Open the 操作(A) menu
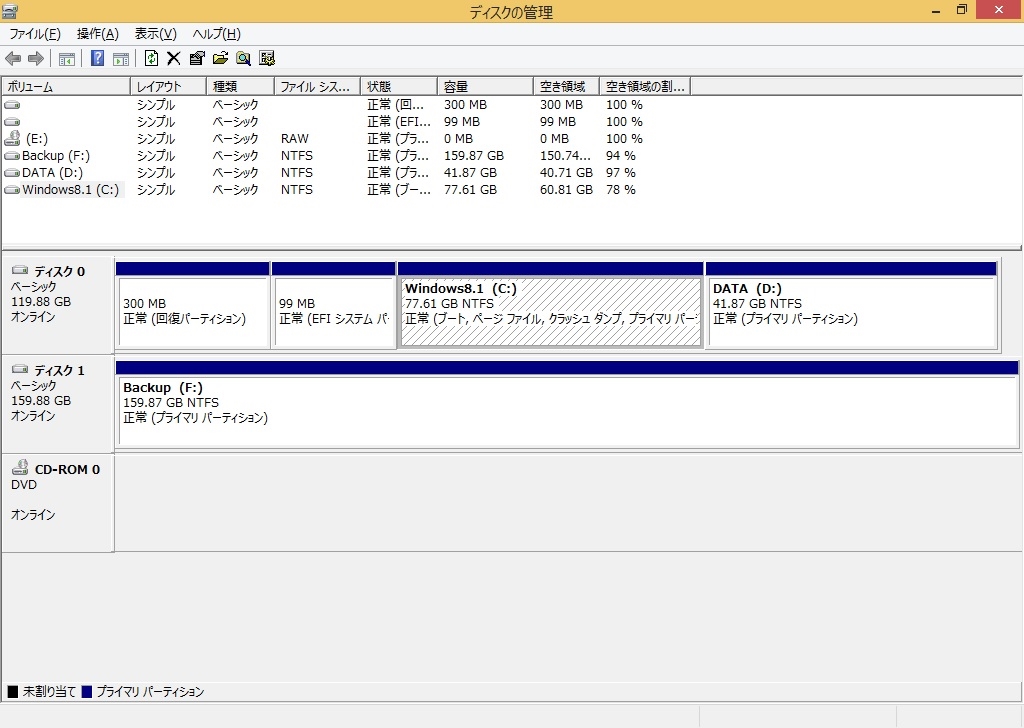This screenshot has height=728, width=1024. point(97,34)
